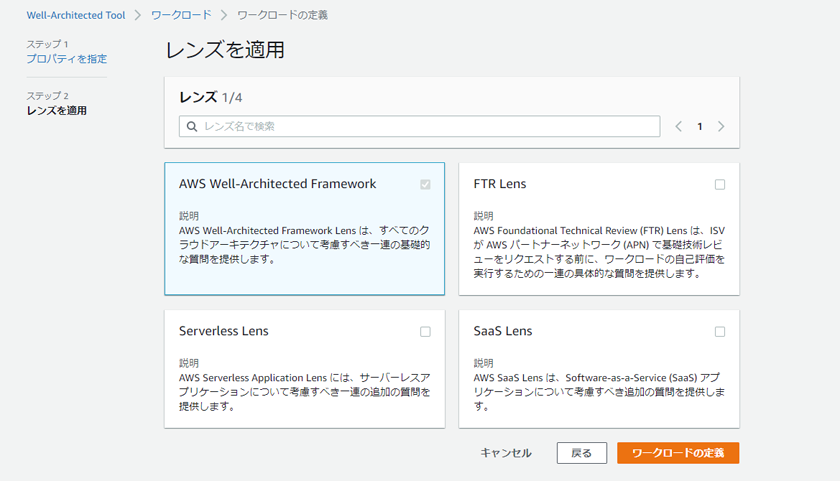840x481 pixels.
Task: Click the FTR Lens description text
Action: tap(599, 252)
